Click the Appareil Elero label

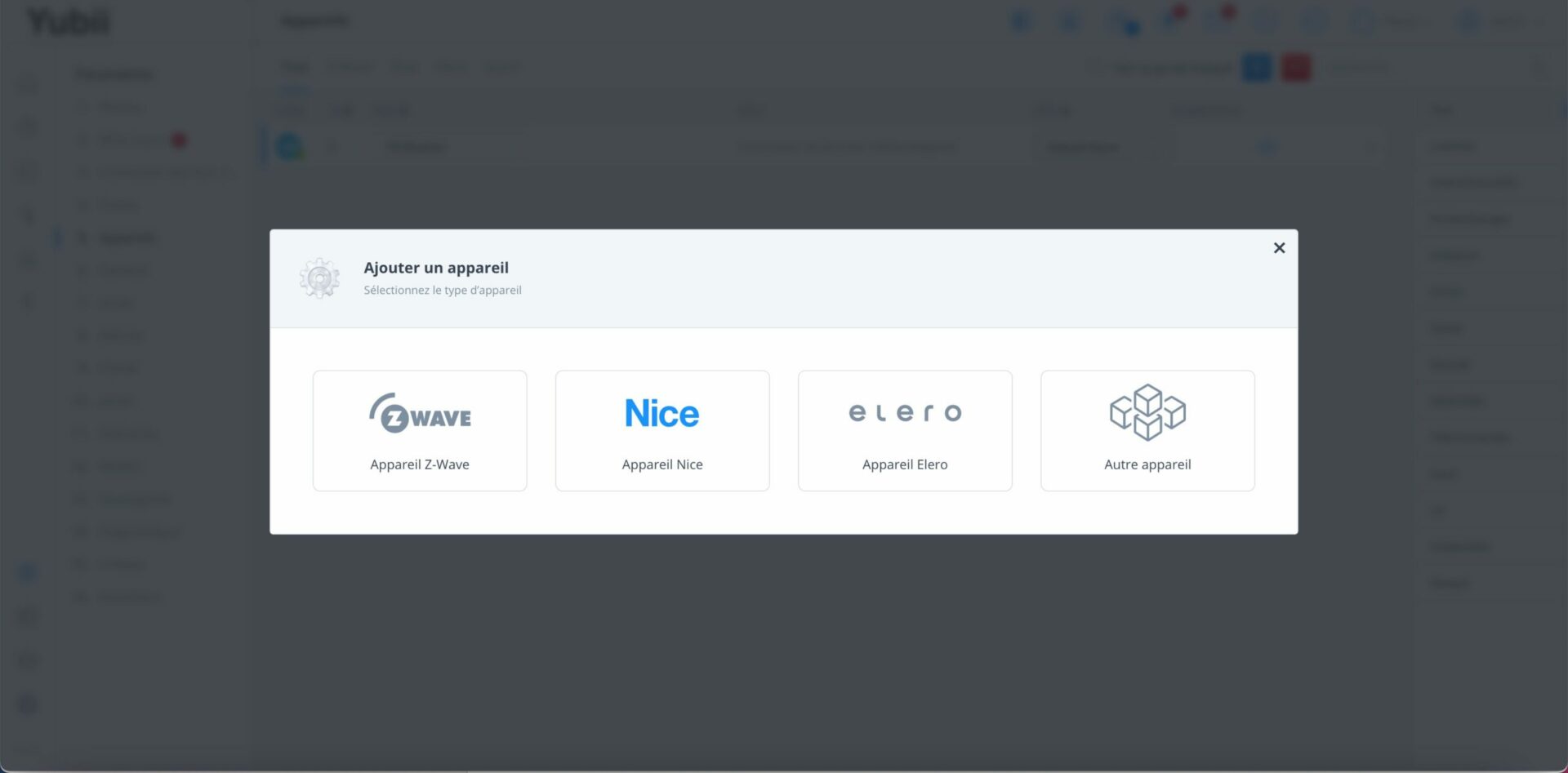tap(904, 464)
